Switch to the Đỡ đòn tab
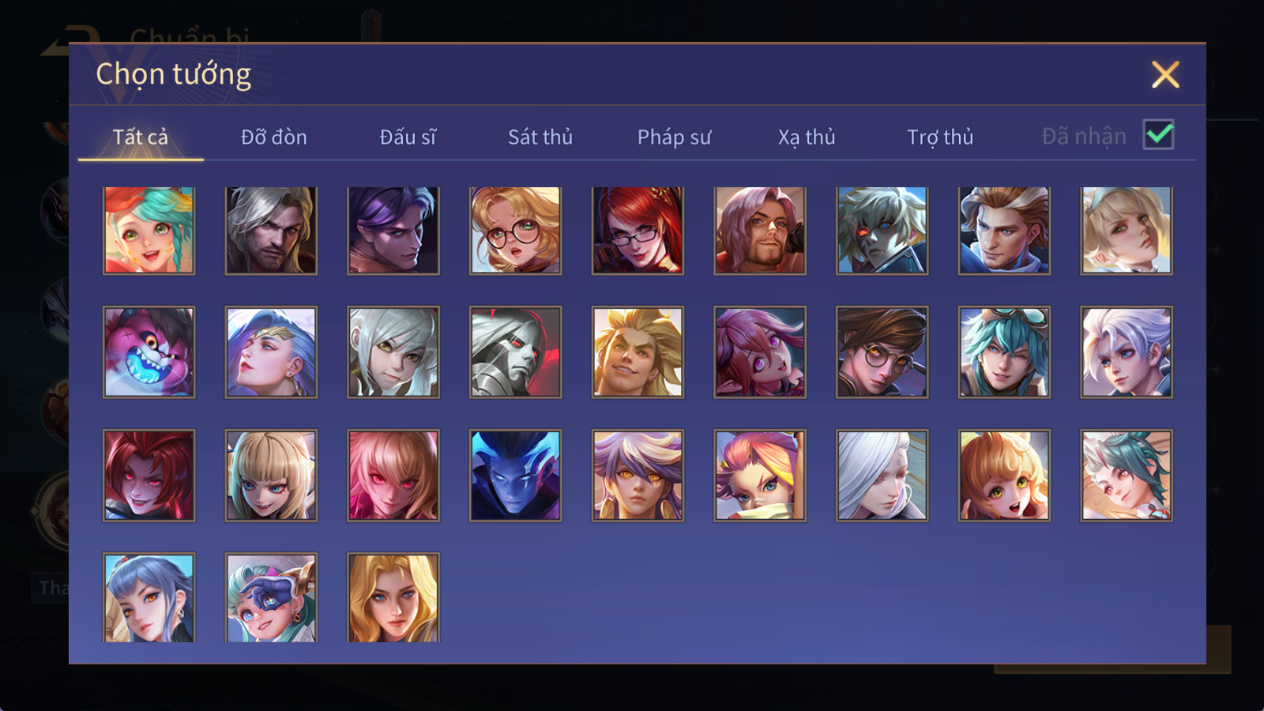The image size is (1264, 711). (274, 137)
